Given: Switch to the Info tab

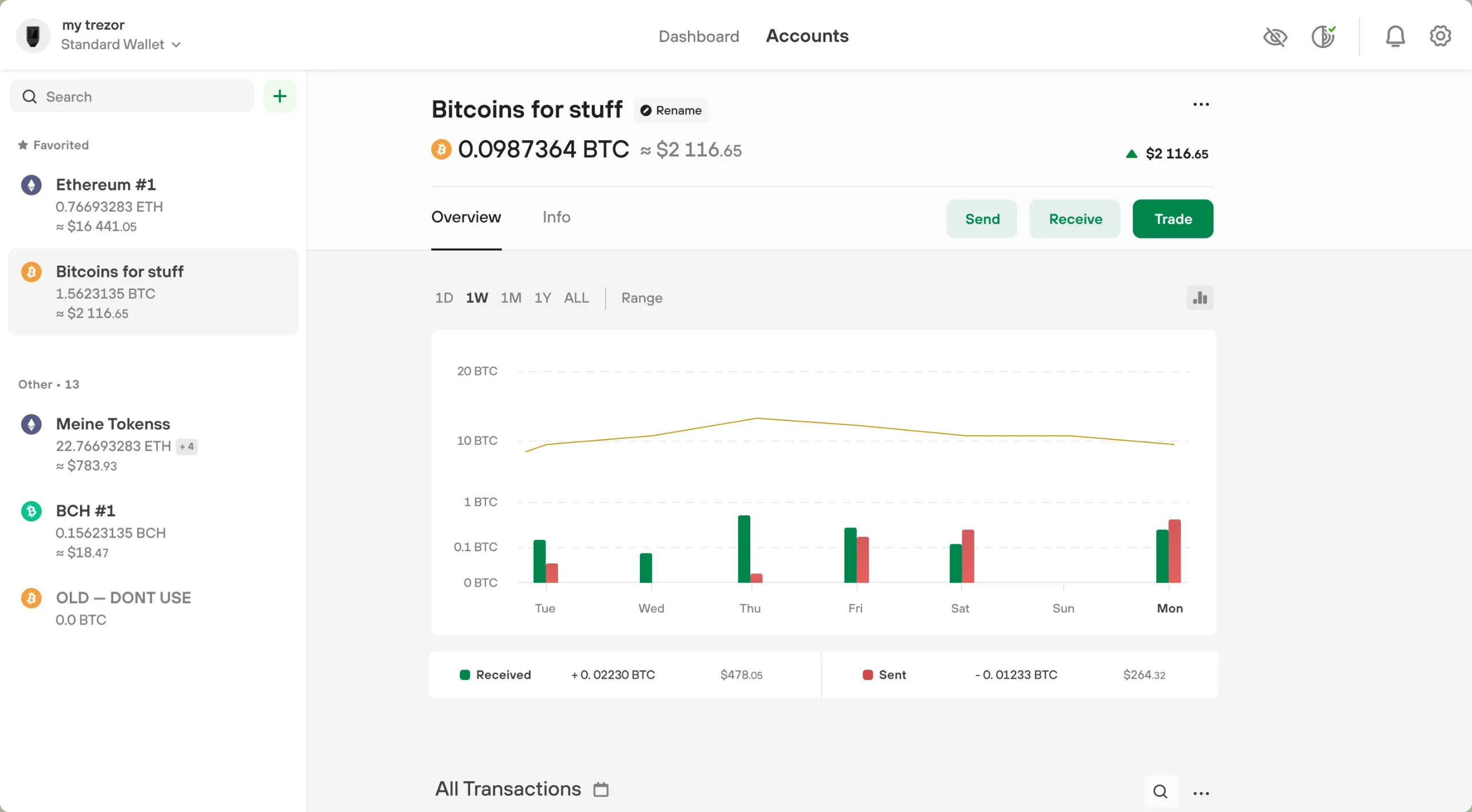Looking at the screenshot, I should point(556,217).
